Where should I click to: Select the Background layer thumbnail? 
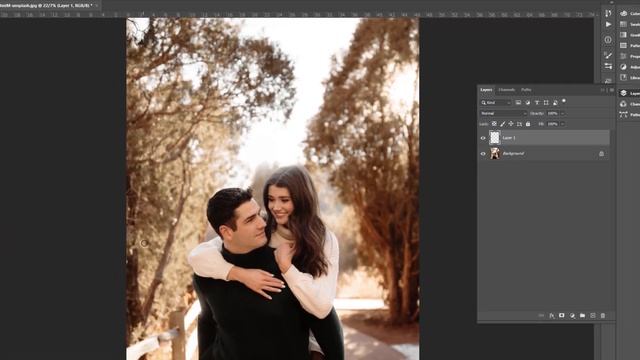[x=495, y=153]
